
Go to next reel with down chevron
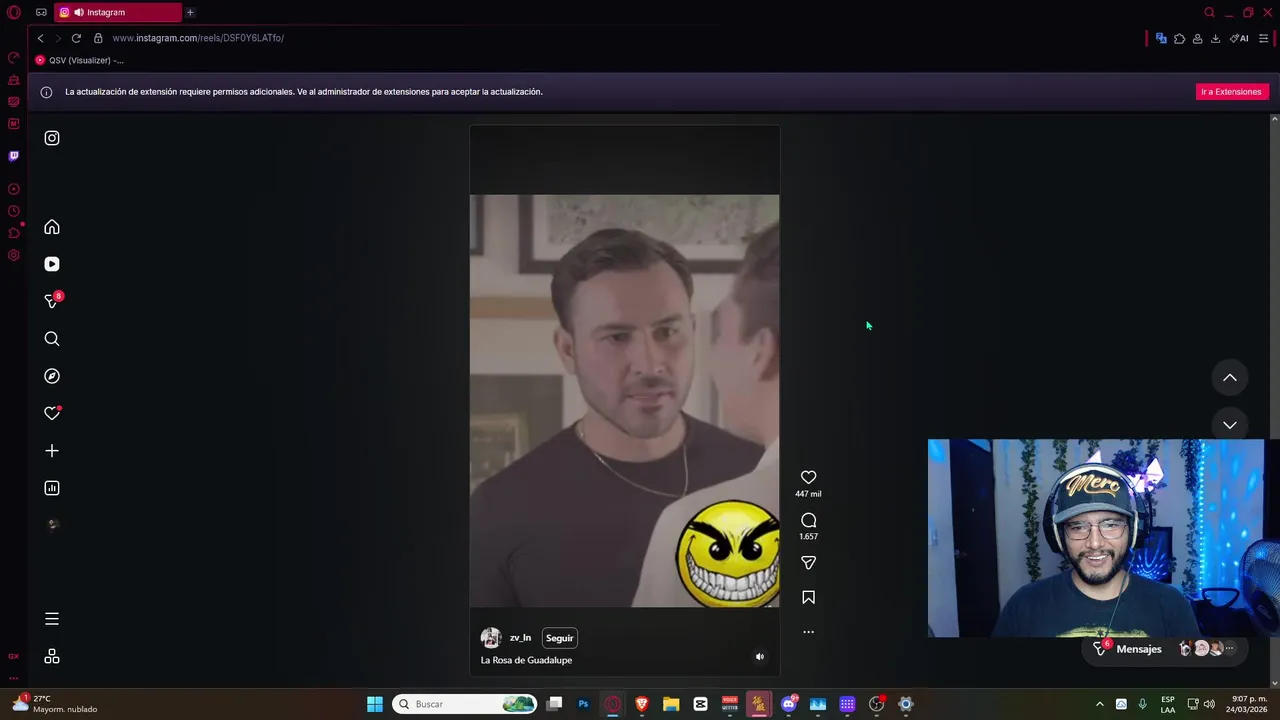[1230, 425]
